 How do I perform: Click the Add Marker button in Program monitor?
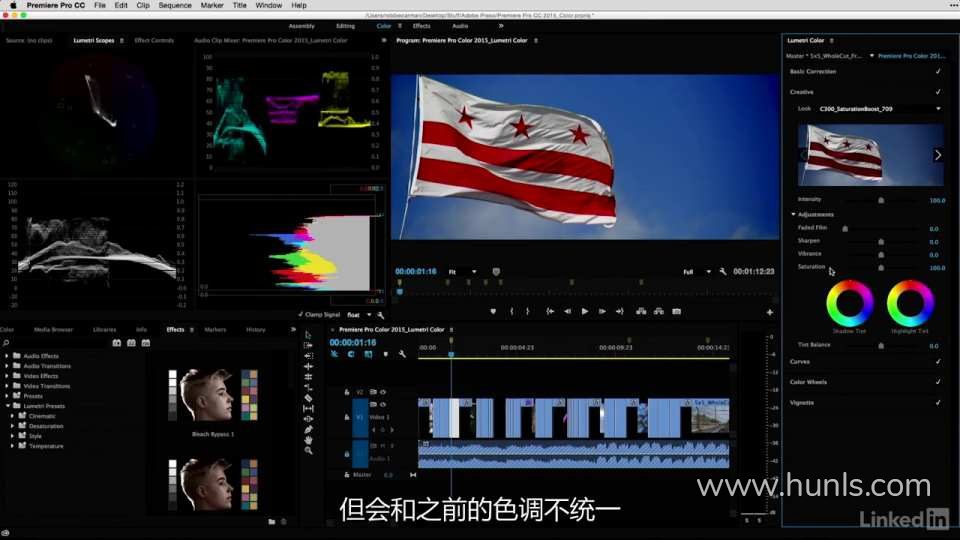(x=493, y=312)
